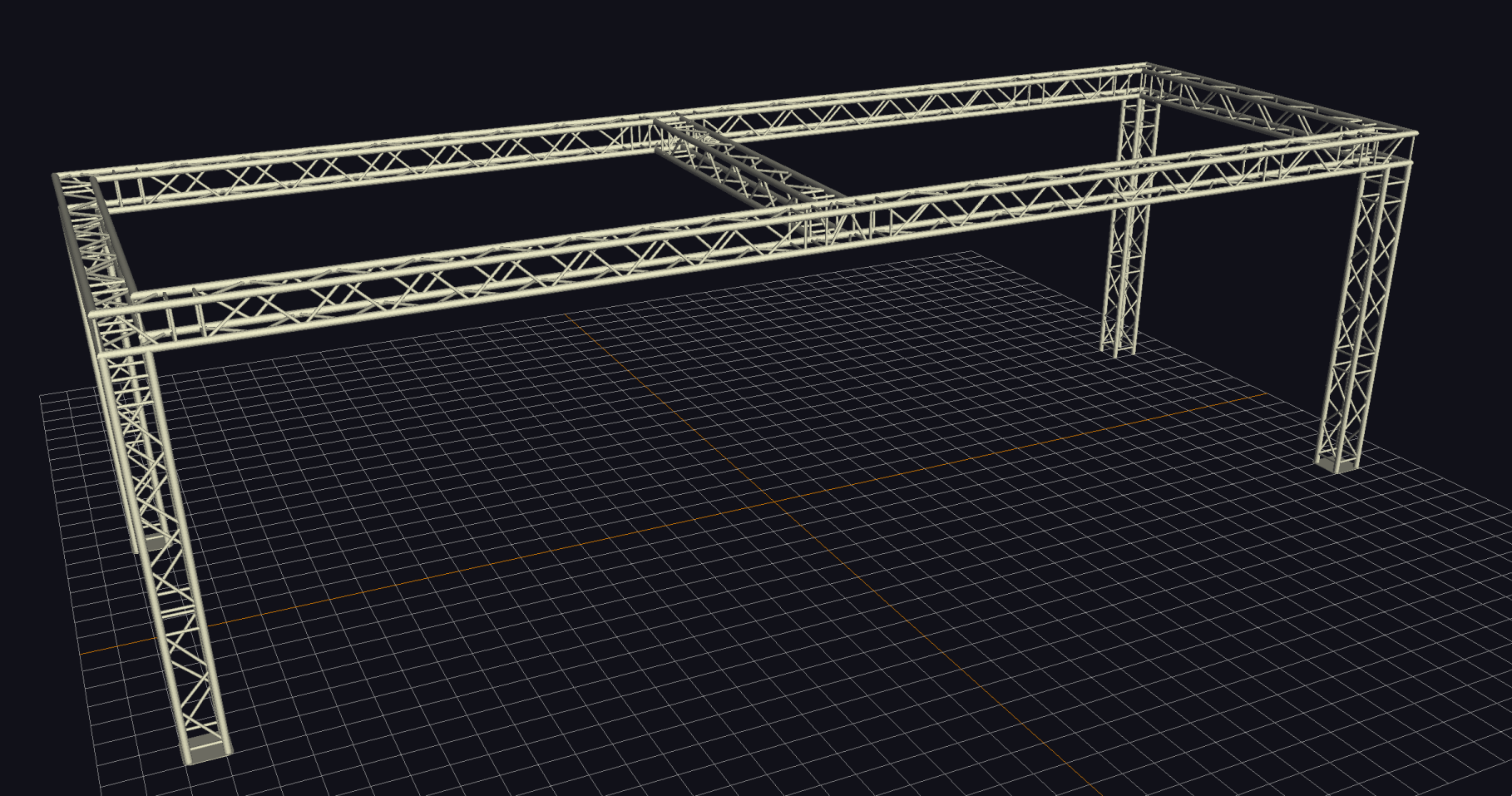The width and height of the screenshot is (1512, 796).
Task: Select back horizontal truss, right of center
Action: click(x=915, y=104)
